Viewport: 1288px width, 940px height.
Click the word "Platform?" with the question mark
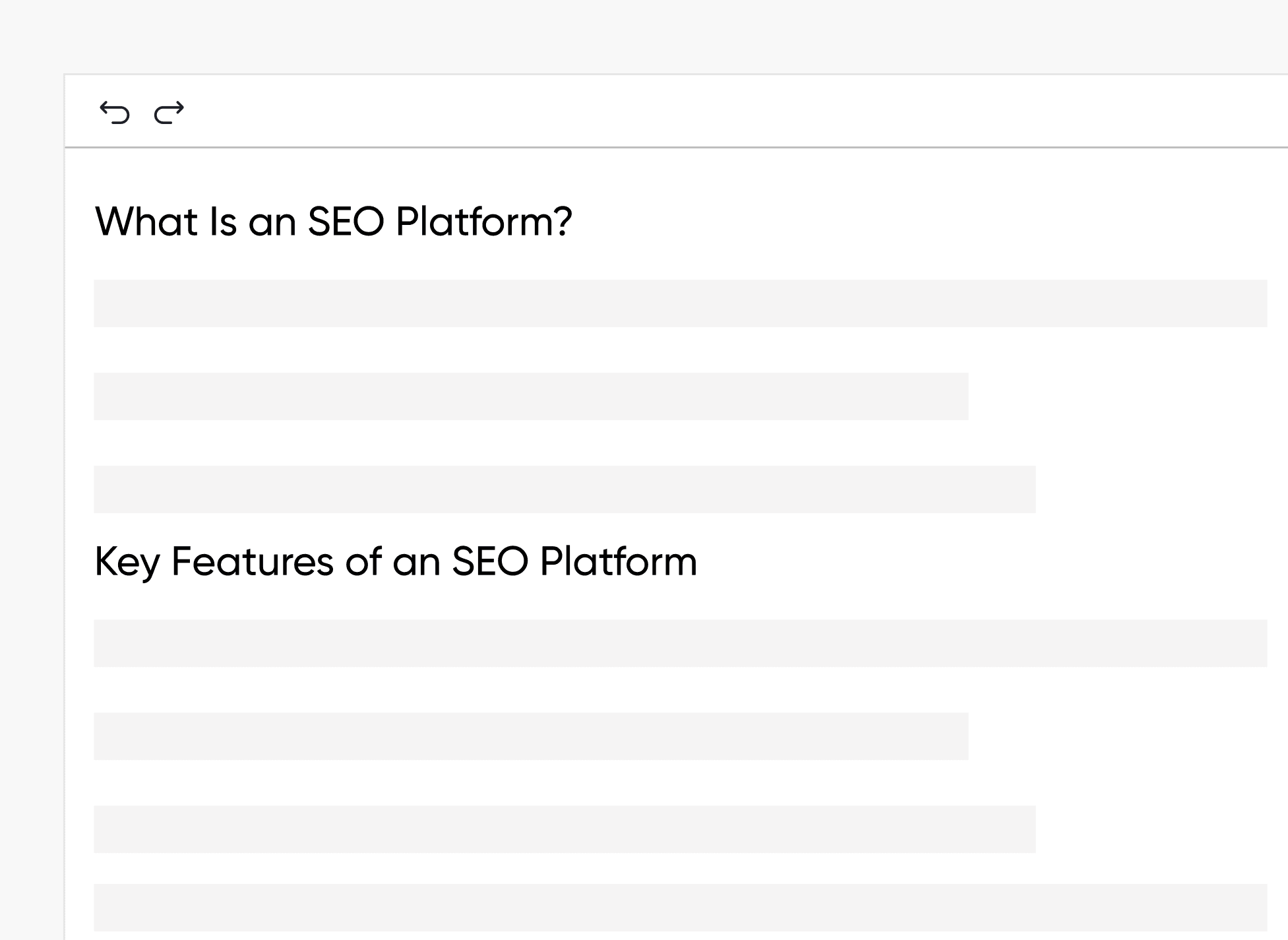click(x=483, y=222)
